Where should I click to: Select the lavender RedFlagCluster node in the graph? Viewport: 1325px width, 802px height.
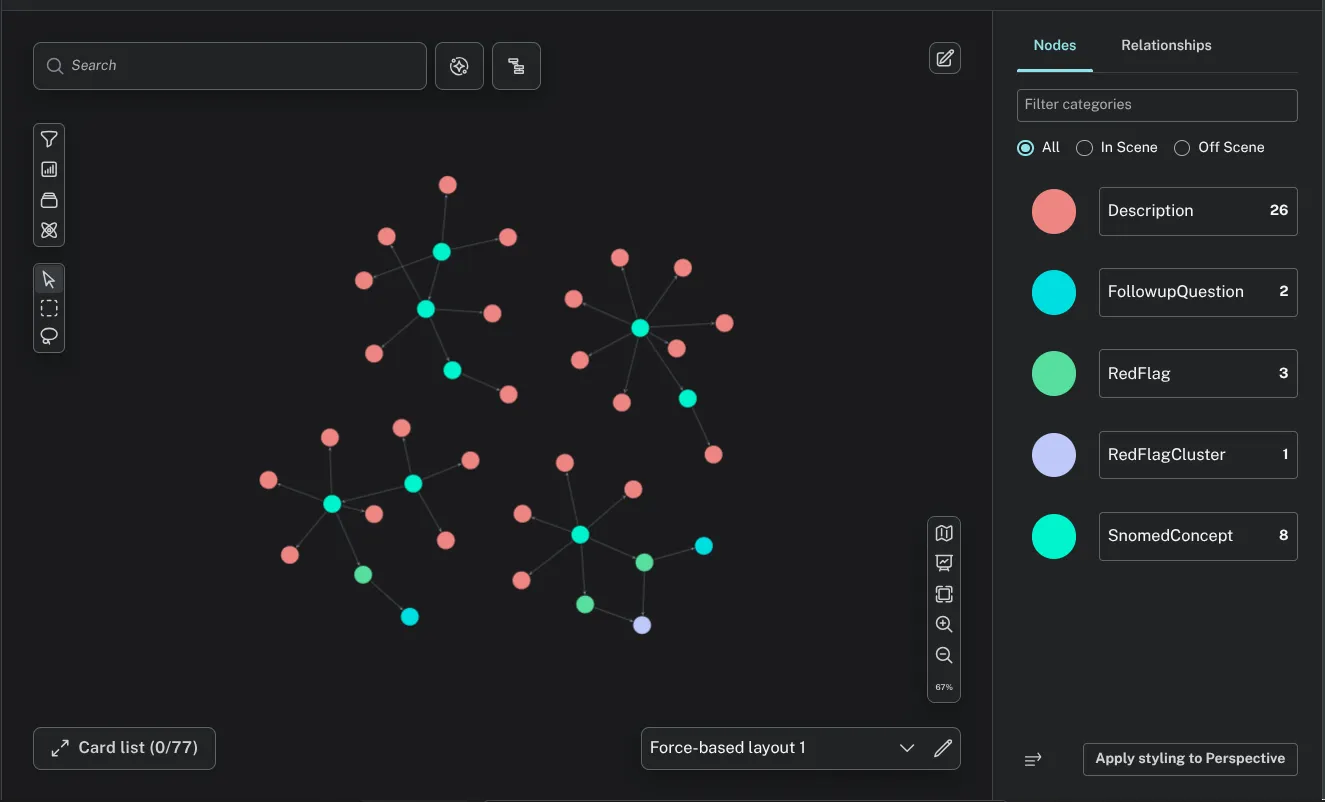(x=642, y=625)
